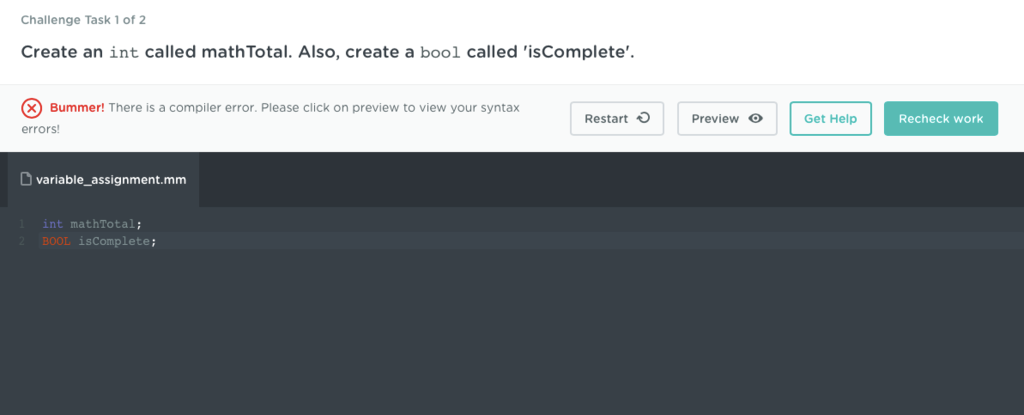1024x415 pixels.
Task: Open the Get Help button
Action: point(830,118)
